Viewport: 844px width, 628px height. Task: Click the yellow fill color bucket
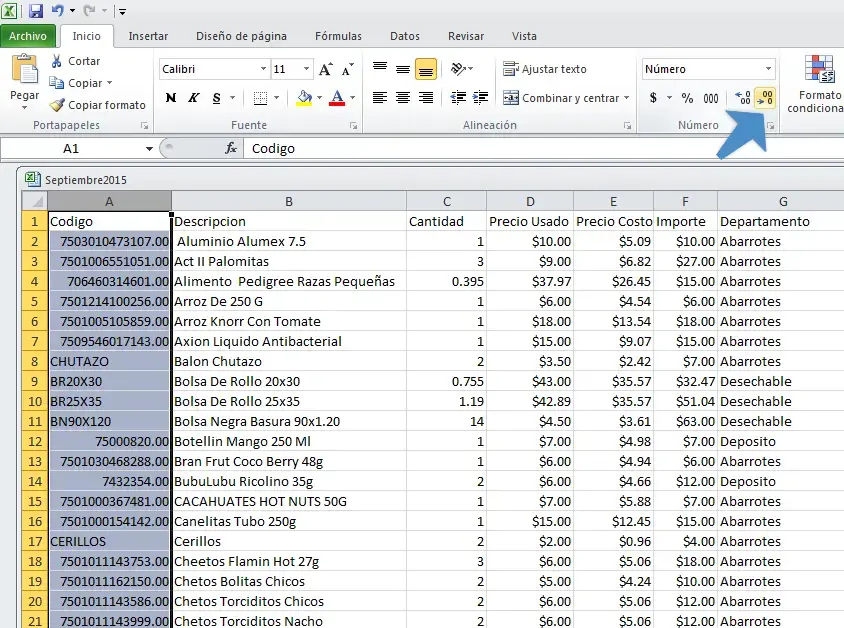click(304, 98)
